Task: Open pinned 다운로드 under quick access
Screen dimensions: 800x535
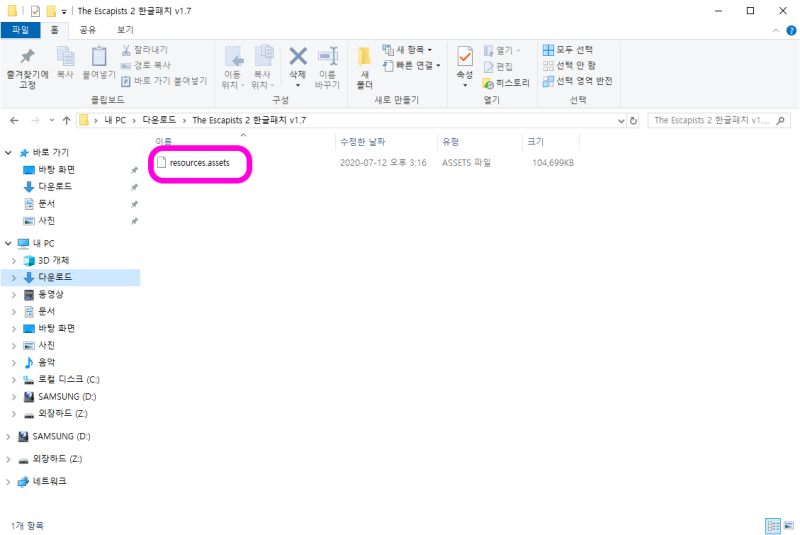Action: pos(55,187)
